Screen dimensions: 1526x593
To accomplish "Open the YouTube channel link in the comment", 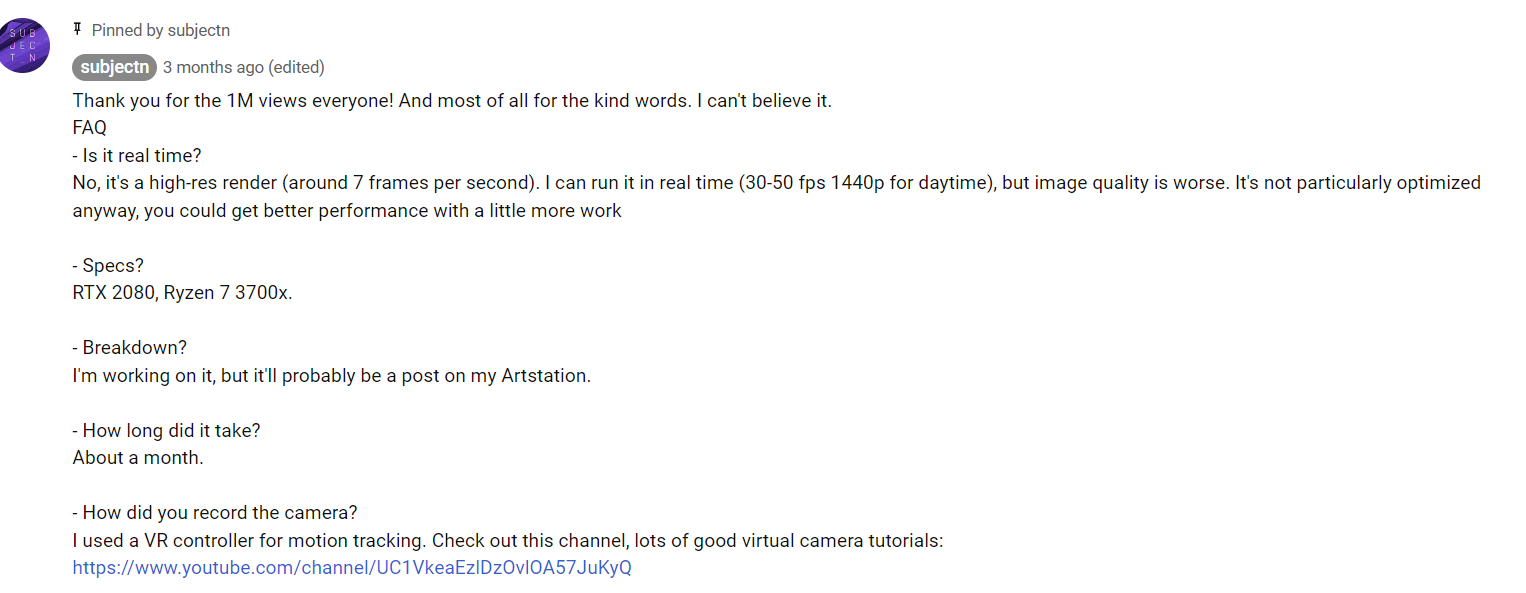I will [x=352, y=568].
